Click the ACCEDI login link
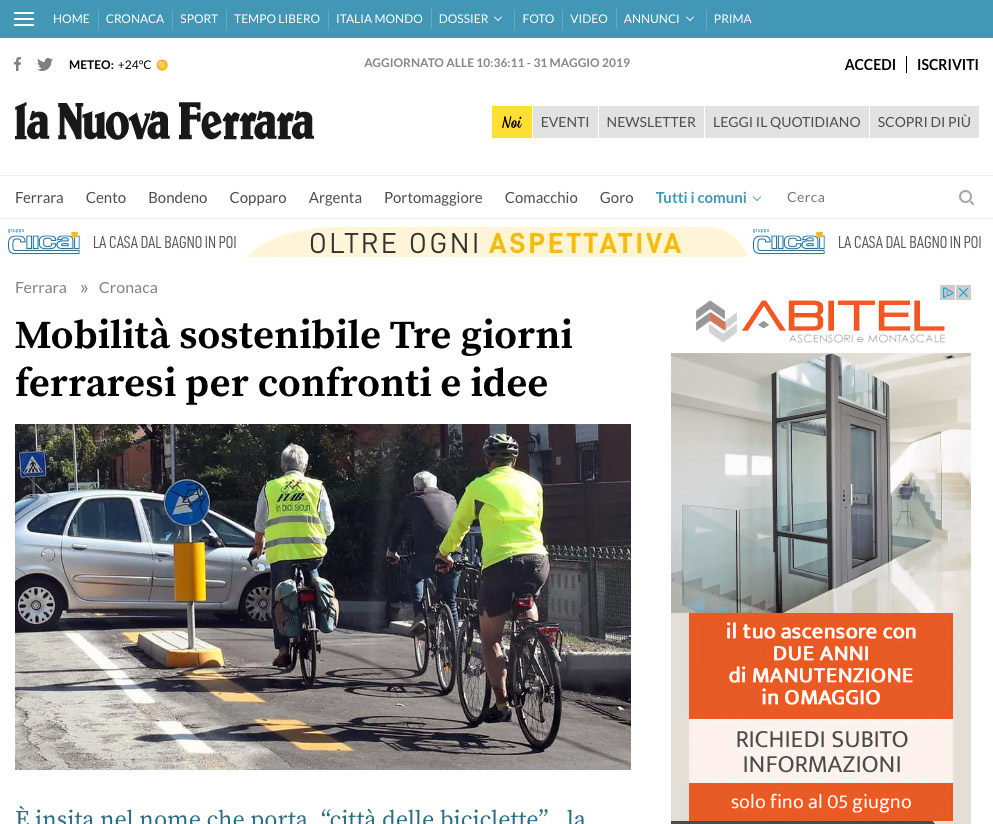The height and width of the screenshot is (824, 993). (x=870, y=65)
